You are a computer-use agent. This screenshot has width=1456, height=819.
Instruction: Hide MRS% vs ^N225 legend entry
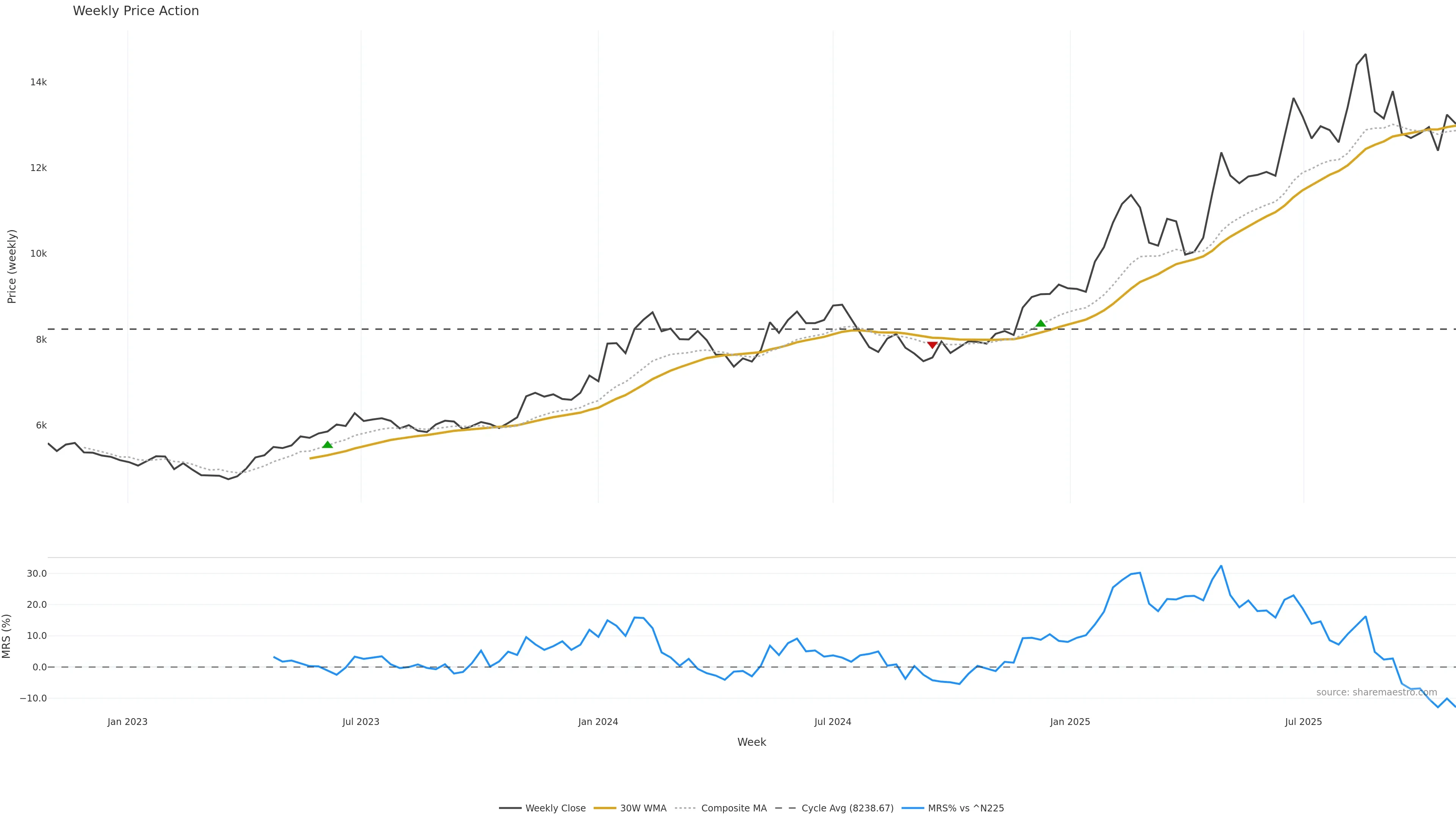click(966, 808)
